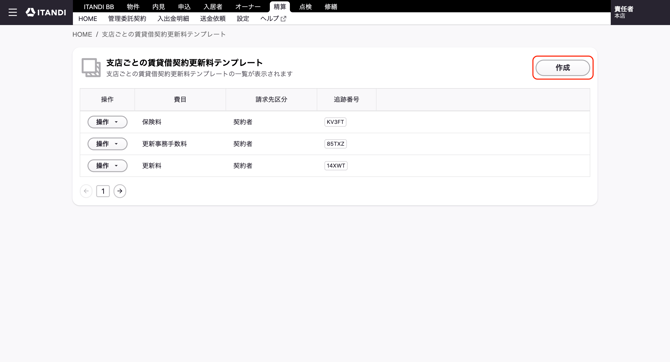Click page number 1 in pagination
The width and height of the screenshot is (670, 362).
point(103,191)
